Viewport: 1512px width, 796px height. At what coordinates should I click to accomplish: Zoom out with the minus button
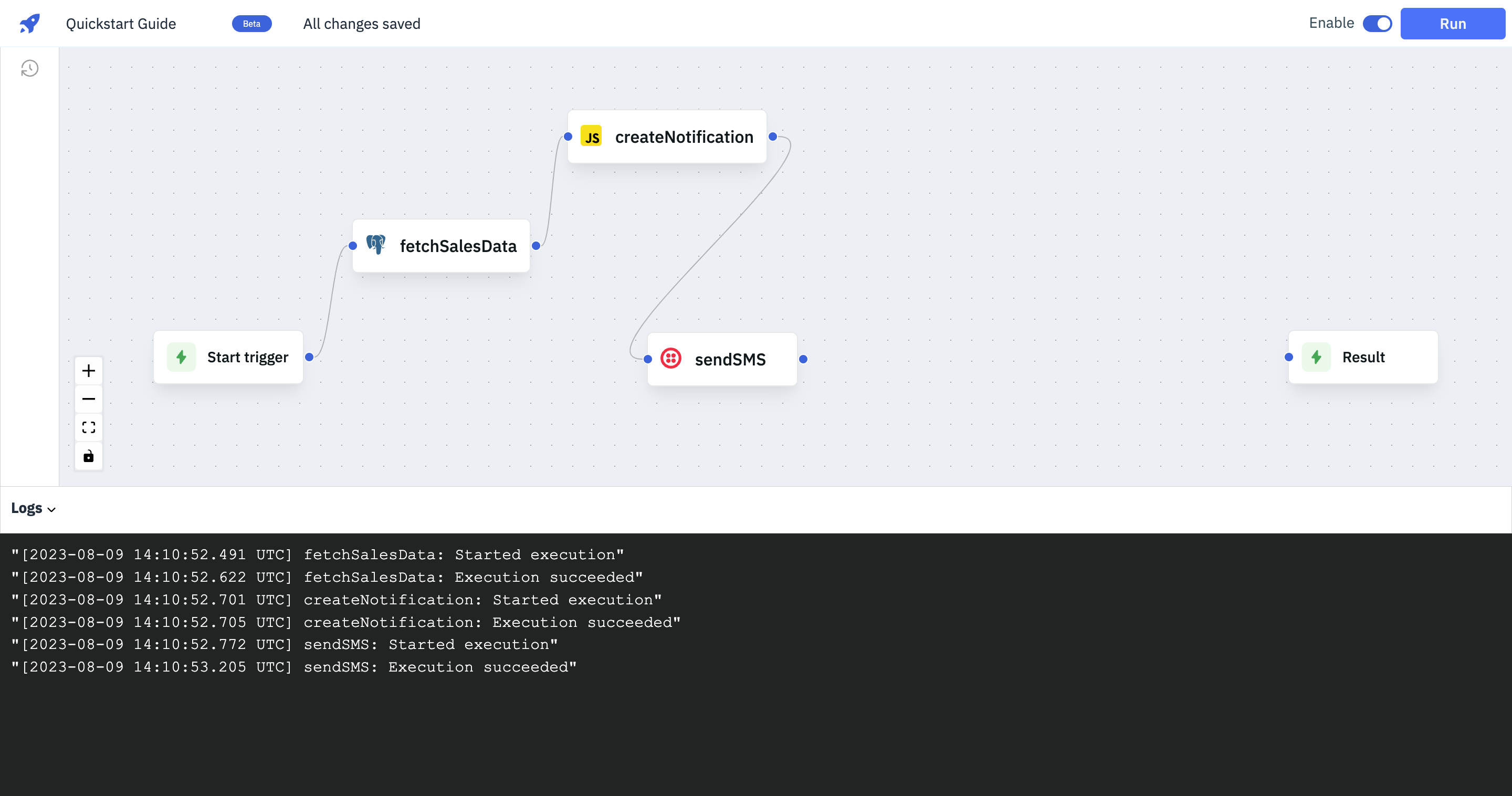(89, 399)
